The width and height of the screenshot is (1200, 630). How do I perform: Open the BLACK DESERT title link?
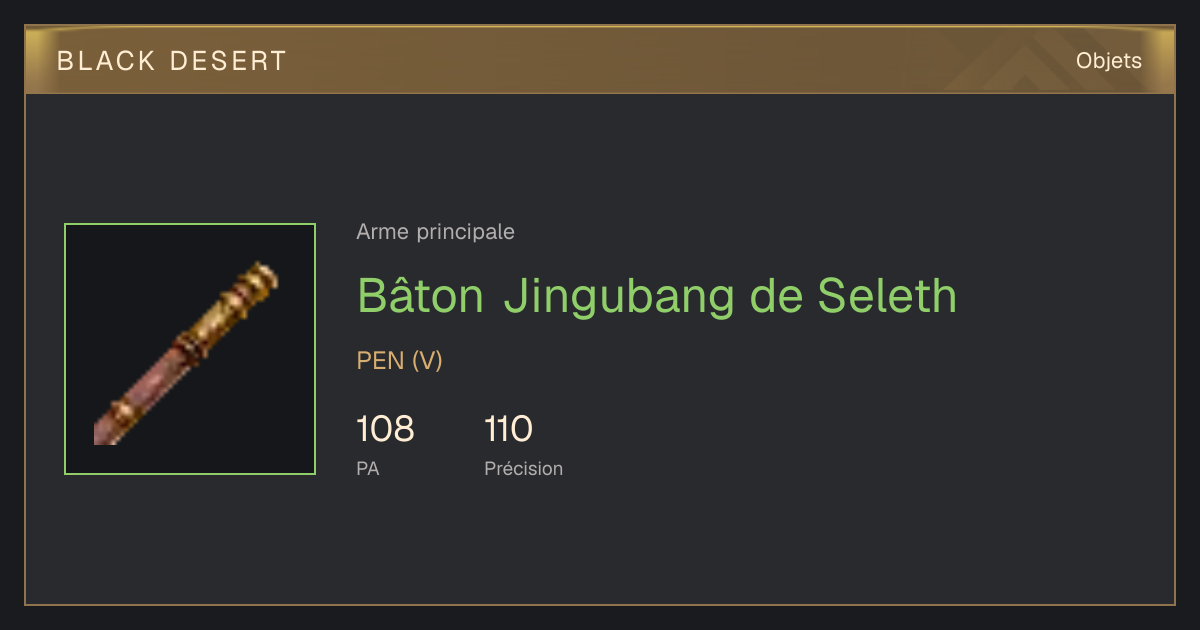point(172,61)
